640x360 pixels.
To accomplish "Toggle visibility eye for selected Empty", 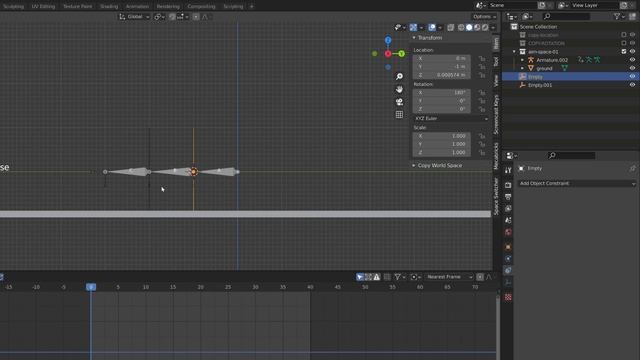I will tap(632, 76).
